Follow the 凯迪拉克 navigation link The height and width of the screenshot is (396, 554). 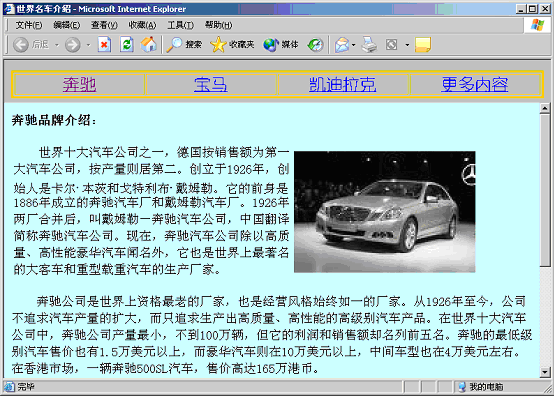pyautogui.click(x=342, y=84)
